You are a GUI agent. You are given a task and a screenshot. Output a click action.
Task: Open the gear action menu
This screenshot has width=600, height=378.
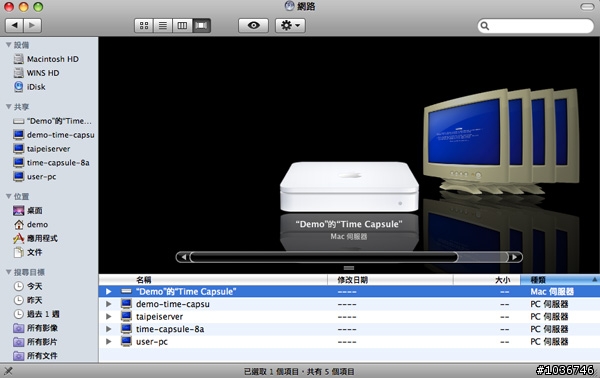[290, 26]
